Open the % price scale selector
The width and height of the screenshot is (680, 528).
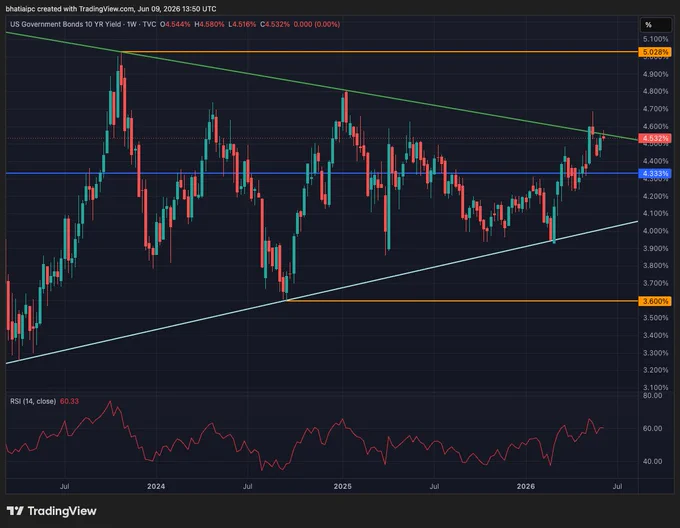click(656, 25)
